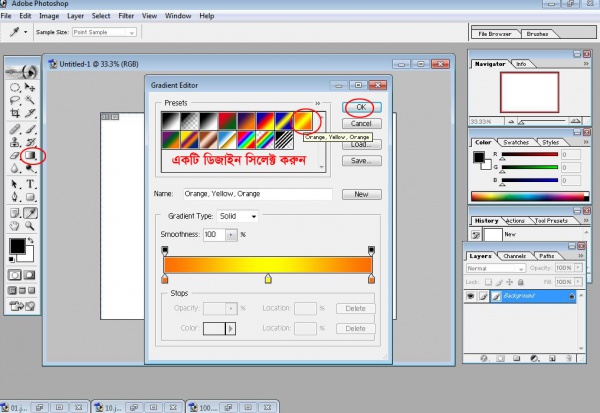Click OK in Gradient Editor

(362, 108)
